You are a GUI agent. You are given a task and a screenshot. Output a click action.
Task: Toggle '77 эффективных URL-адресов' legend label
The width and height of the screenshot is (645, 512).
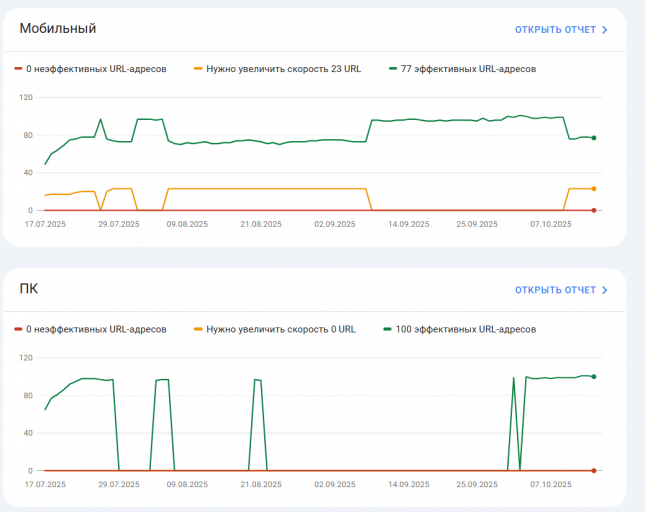[x=468, y=69]
